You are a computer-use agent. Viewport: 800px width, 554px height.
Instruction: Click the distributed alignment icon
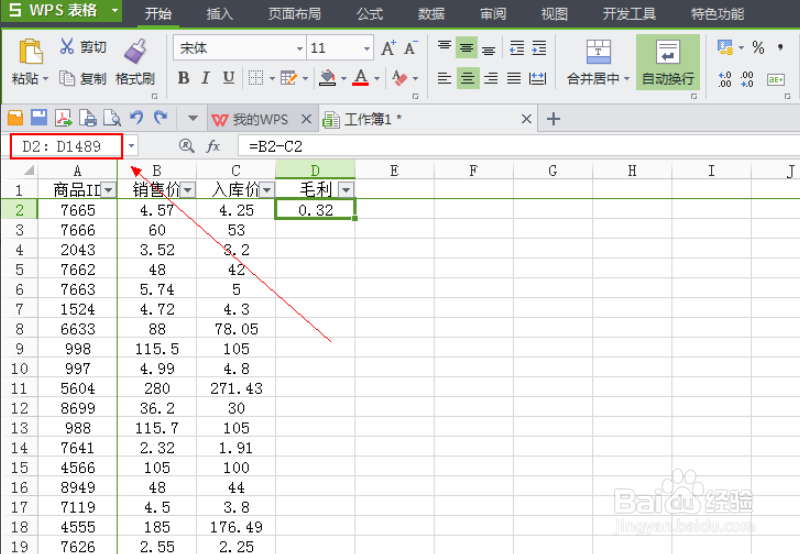pyautogui.click(x=537, y=78)
